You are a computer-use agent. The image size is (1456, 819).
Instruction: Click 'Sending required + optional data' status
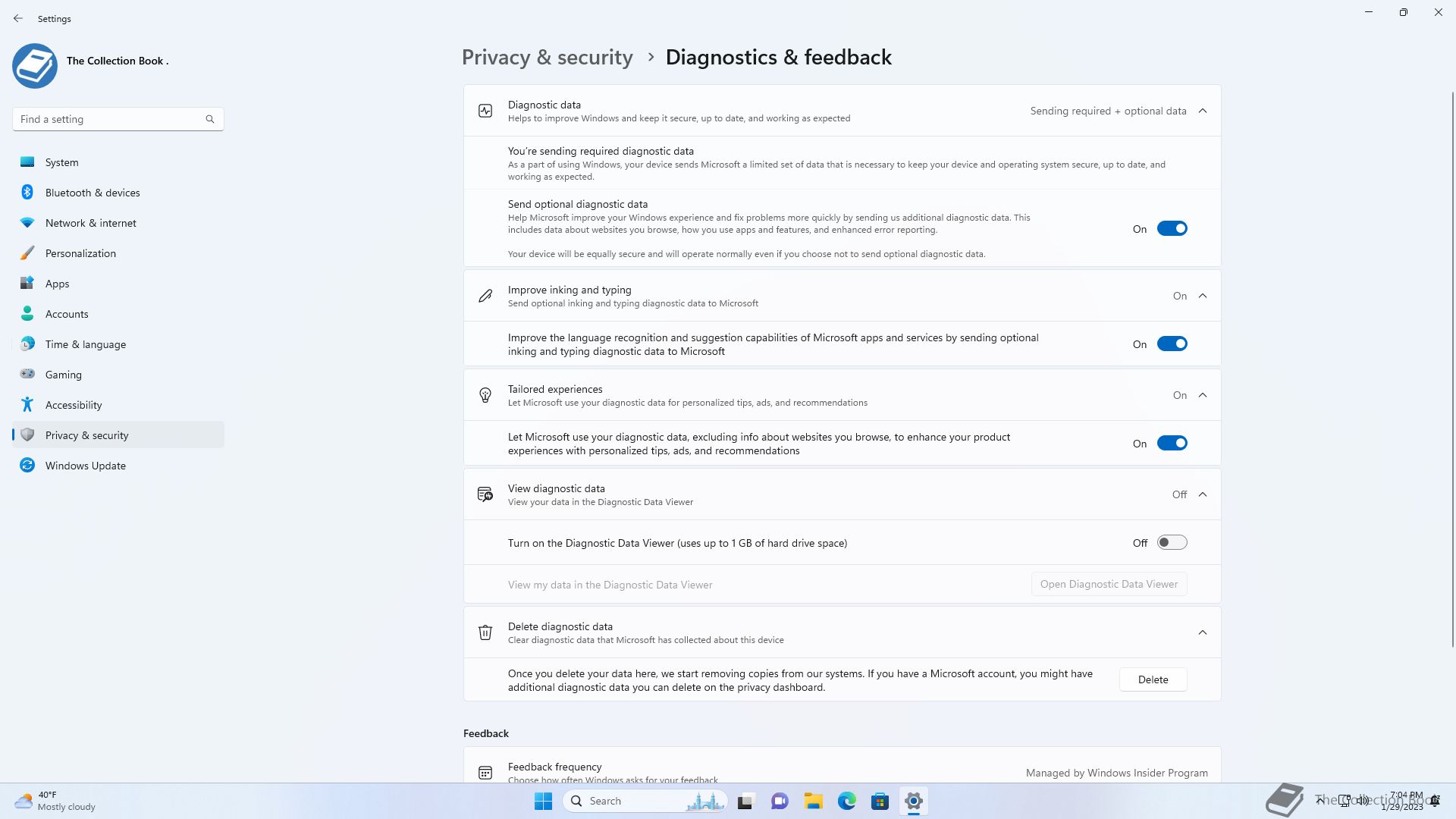1108,111
